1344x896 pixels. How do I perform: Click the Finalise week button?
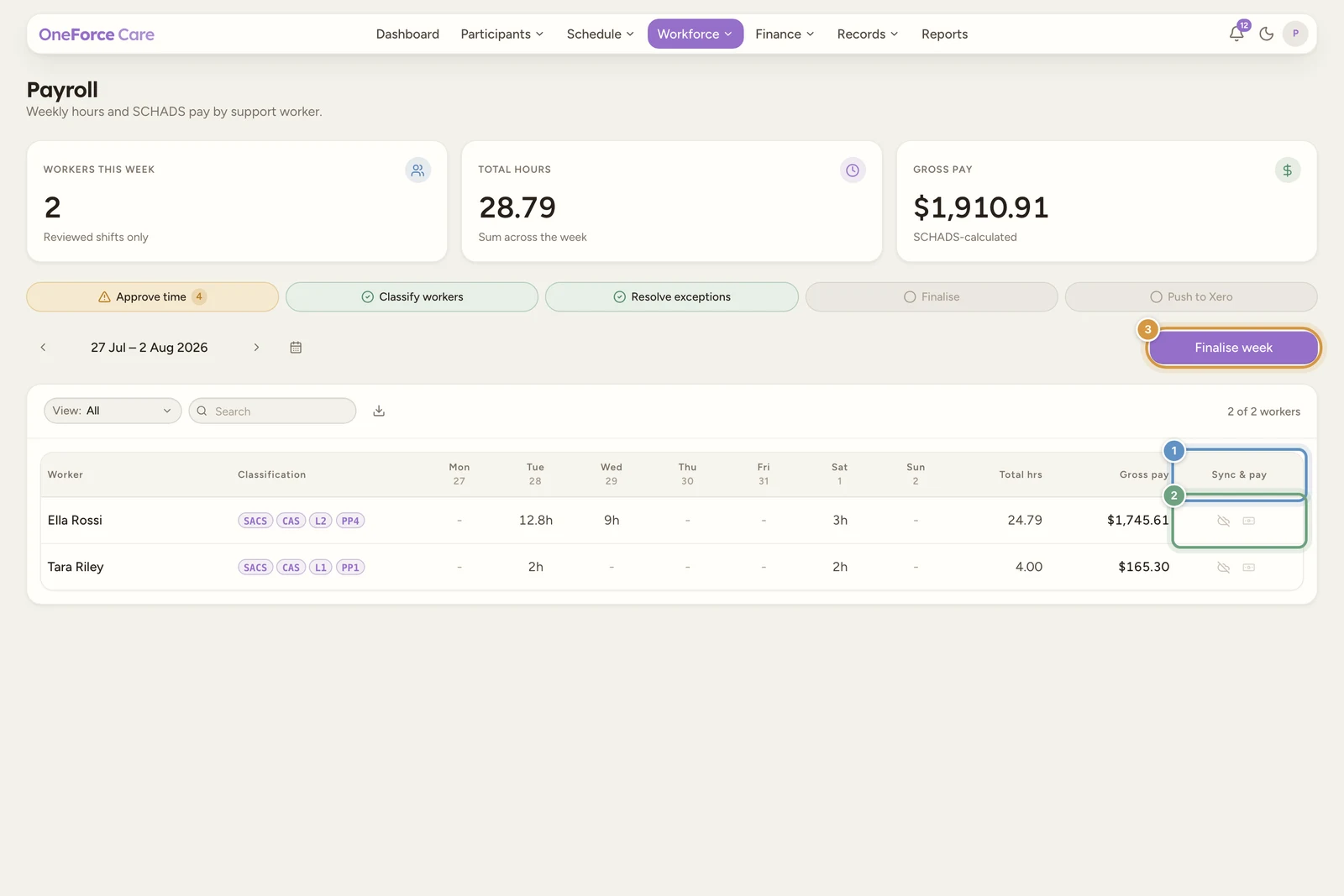[1233, 348]
